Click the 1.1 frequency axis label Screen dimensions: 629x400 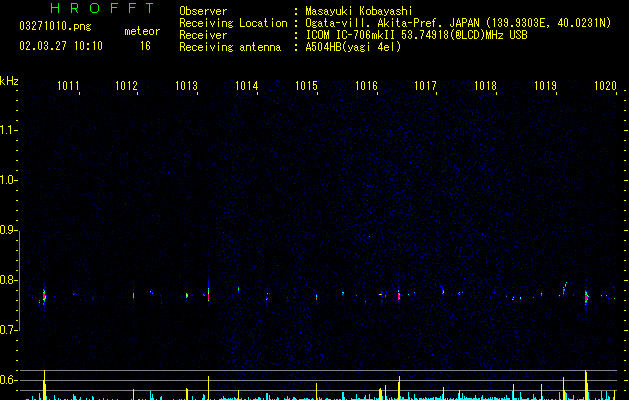pos(8,130)
